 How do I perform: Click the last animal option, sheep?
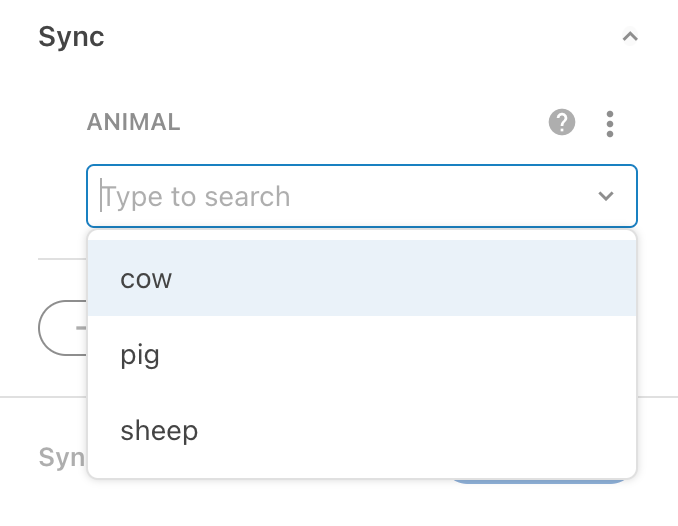(362, 431)
